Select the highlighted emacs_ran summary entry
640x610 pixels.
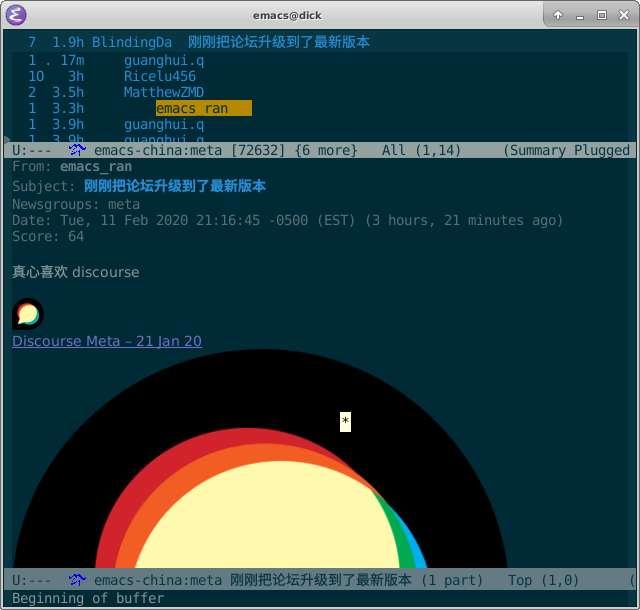click(204, 108)
